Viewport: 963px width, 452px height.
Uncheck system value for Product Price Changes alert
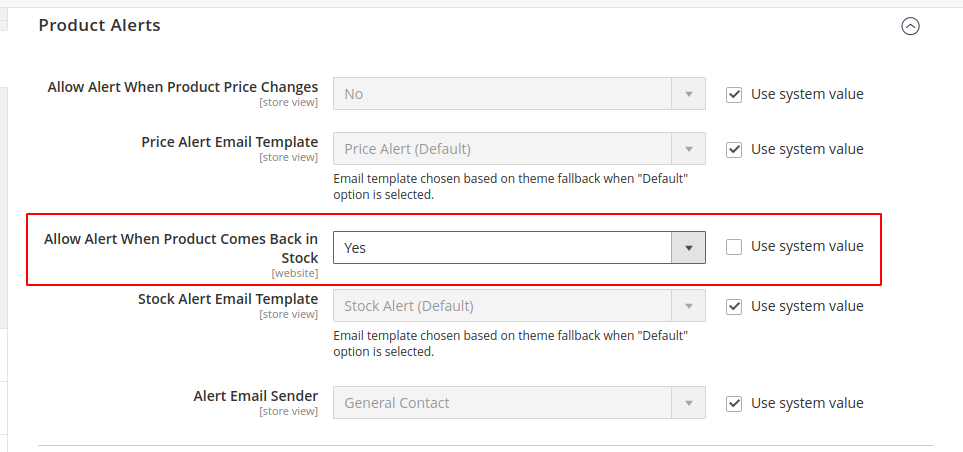[734, 94]
